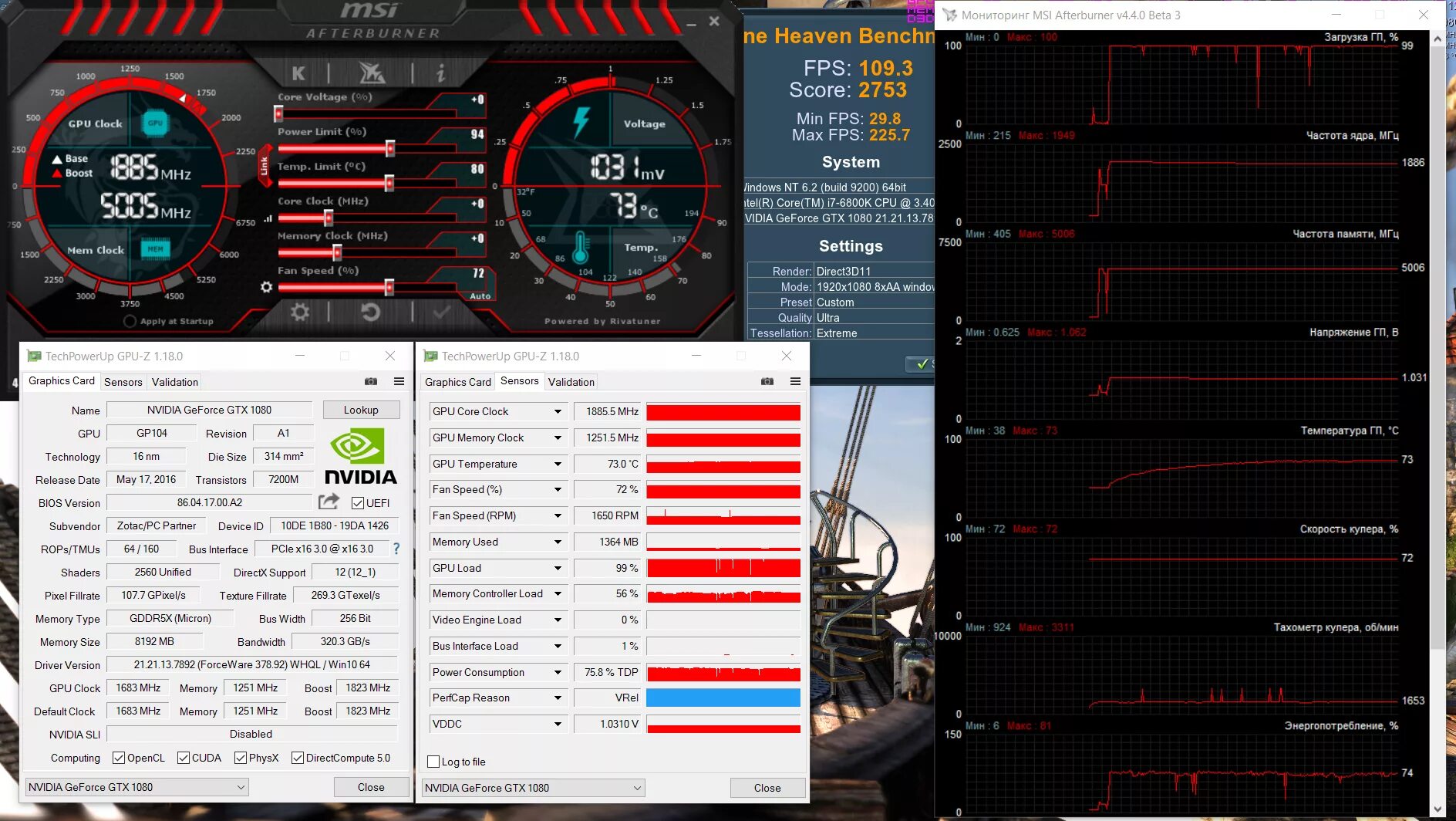Click the Power Limit slider handle
This screenshot has width=1456, height=821.
390,148
